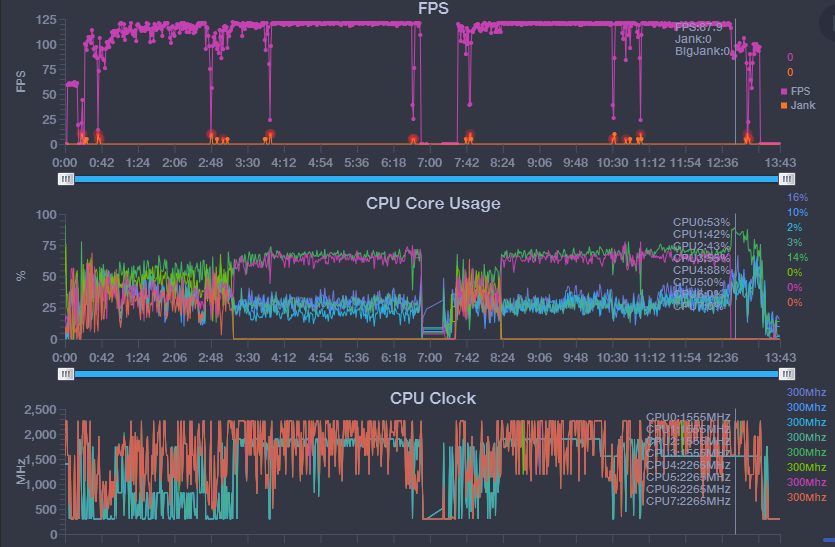Image resolution: width=835 pixels, height=547 pixels.
Task: Click the 2,500 label on CPU Clock y-axis
Action: point(40,410)
